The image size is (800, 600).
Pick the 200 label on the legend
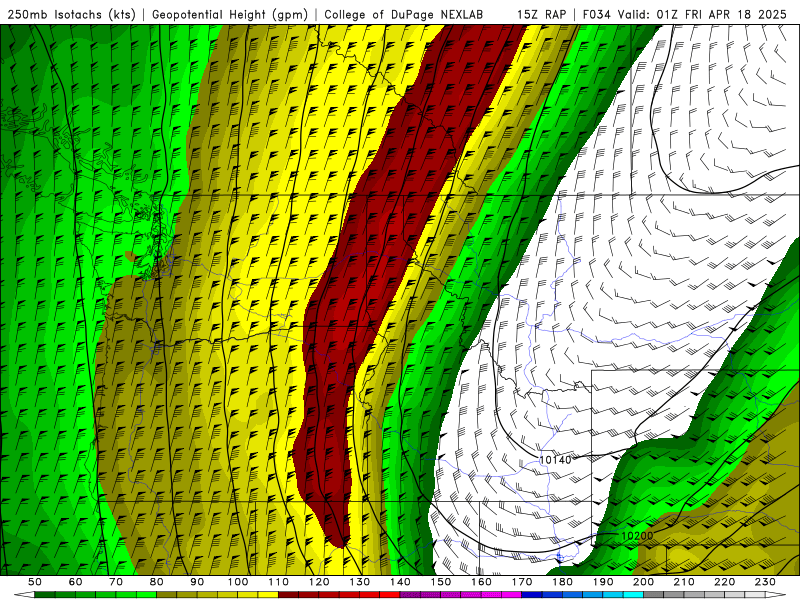[x=643, y=582]
